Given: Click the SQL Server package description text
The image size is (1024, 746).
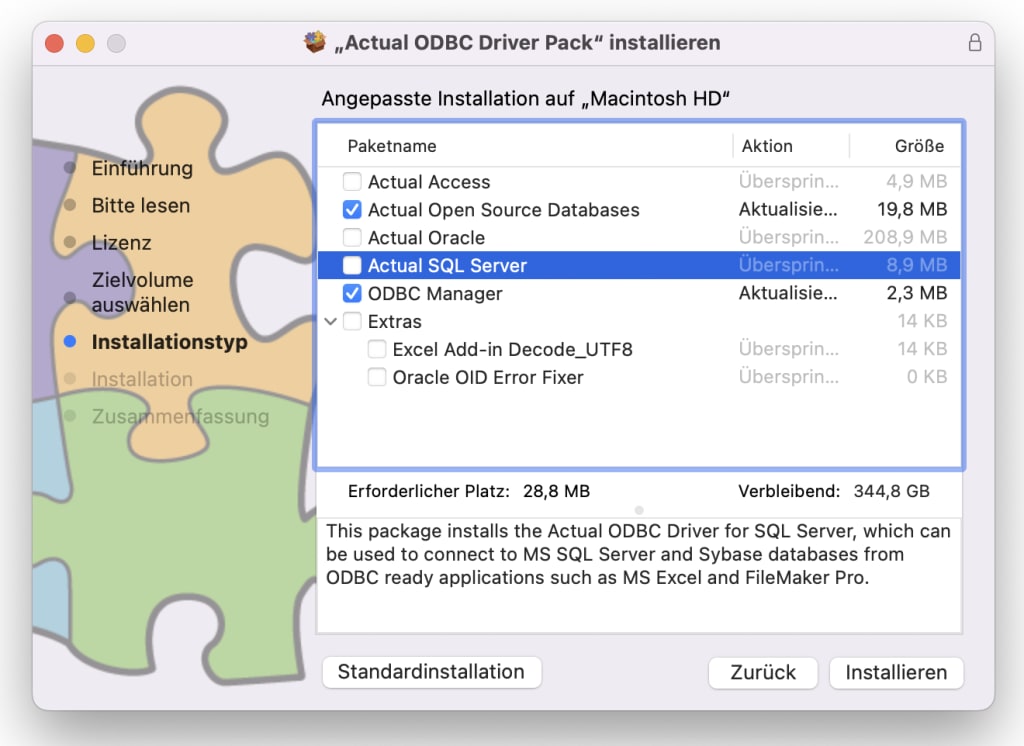Looking at the screenshot, I should [638, 554].
